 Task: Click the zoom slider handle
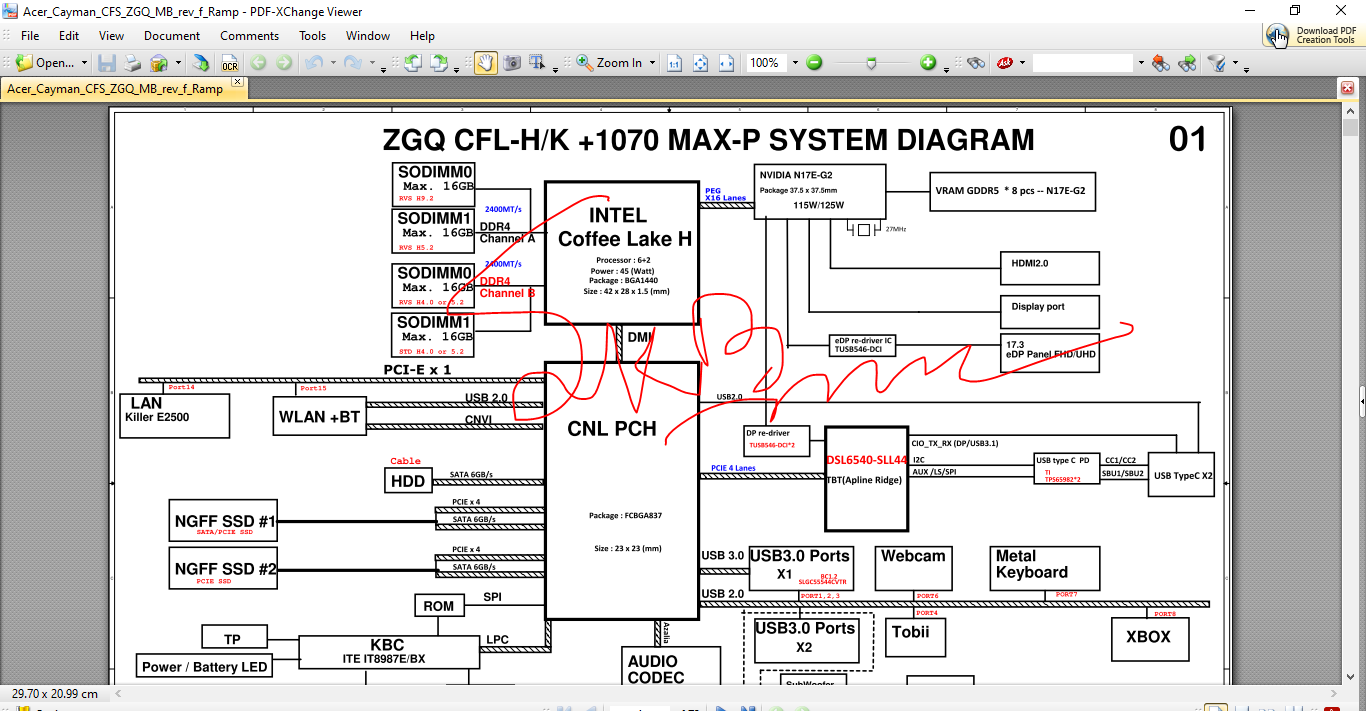(x=872, y=63)
